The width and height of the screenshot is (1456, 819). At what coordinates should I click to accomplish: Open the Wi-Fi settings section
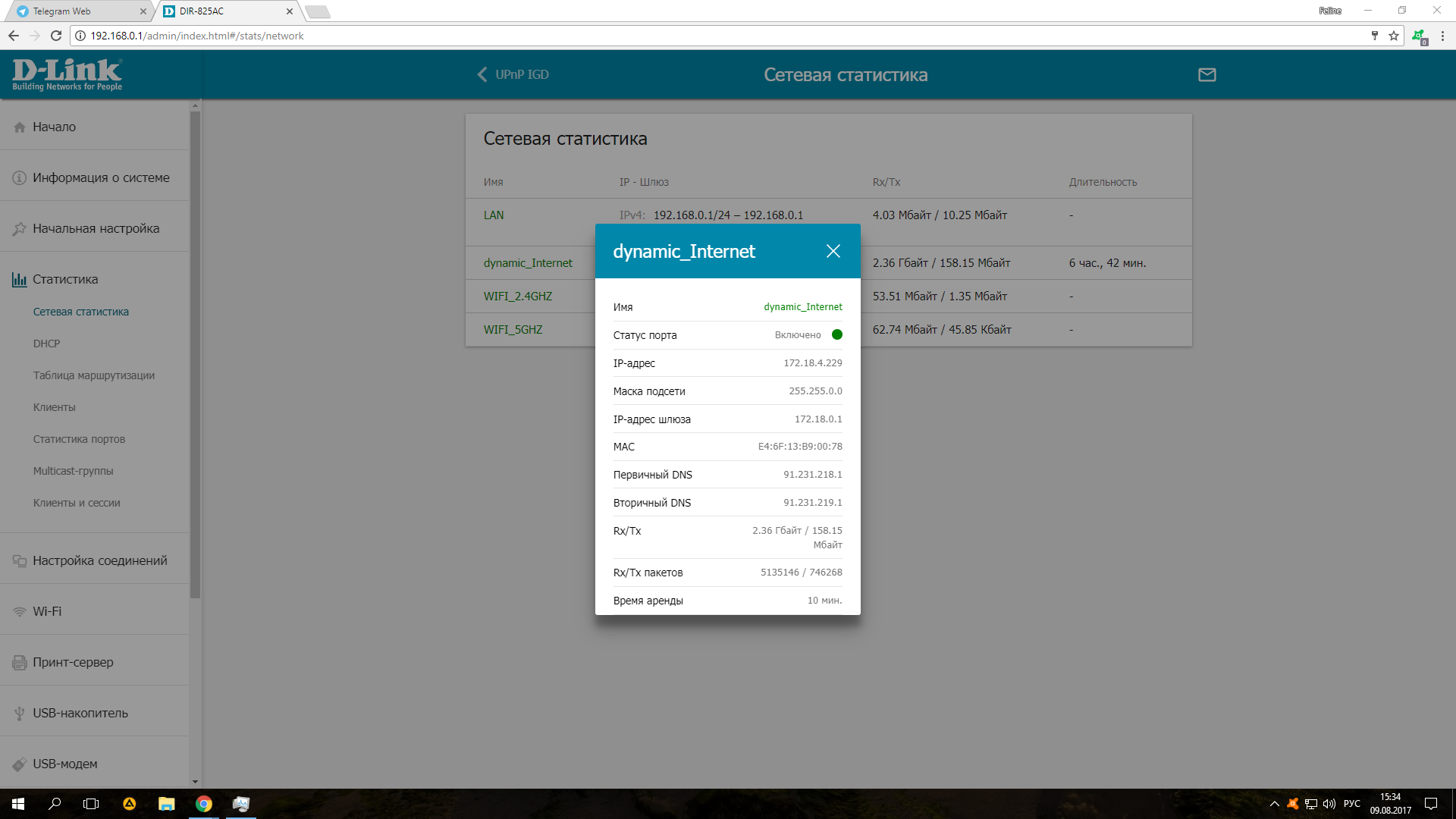(47, 611)
